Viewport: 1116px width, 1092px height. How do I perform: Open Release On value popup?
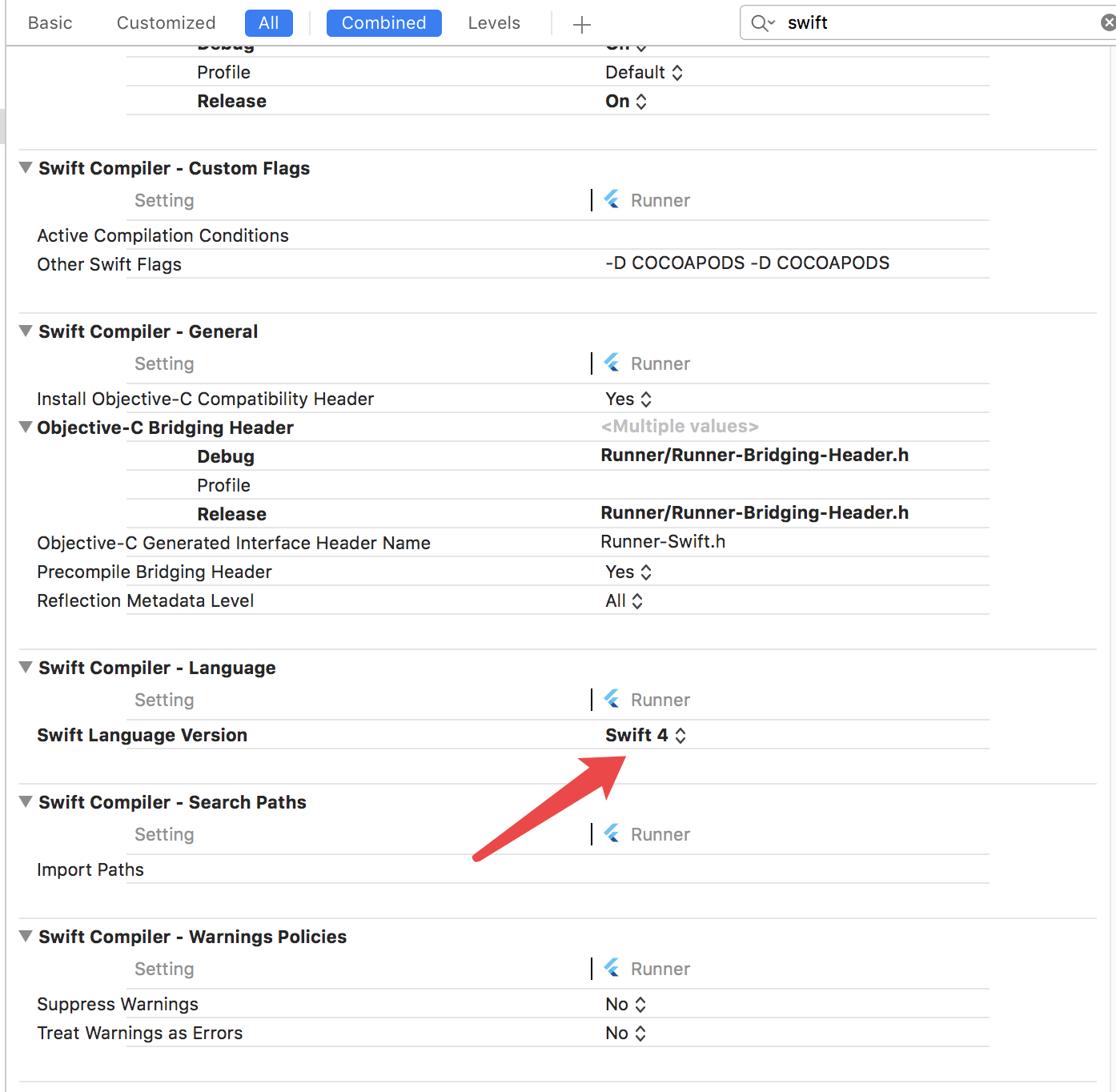coord(626,101)
